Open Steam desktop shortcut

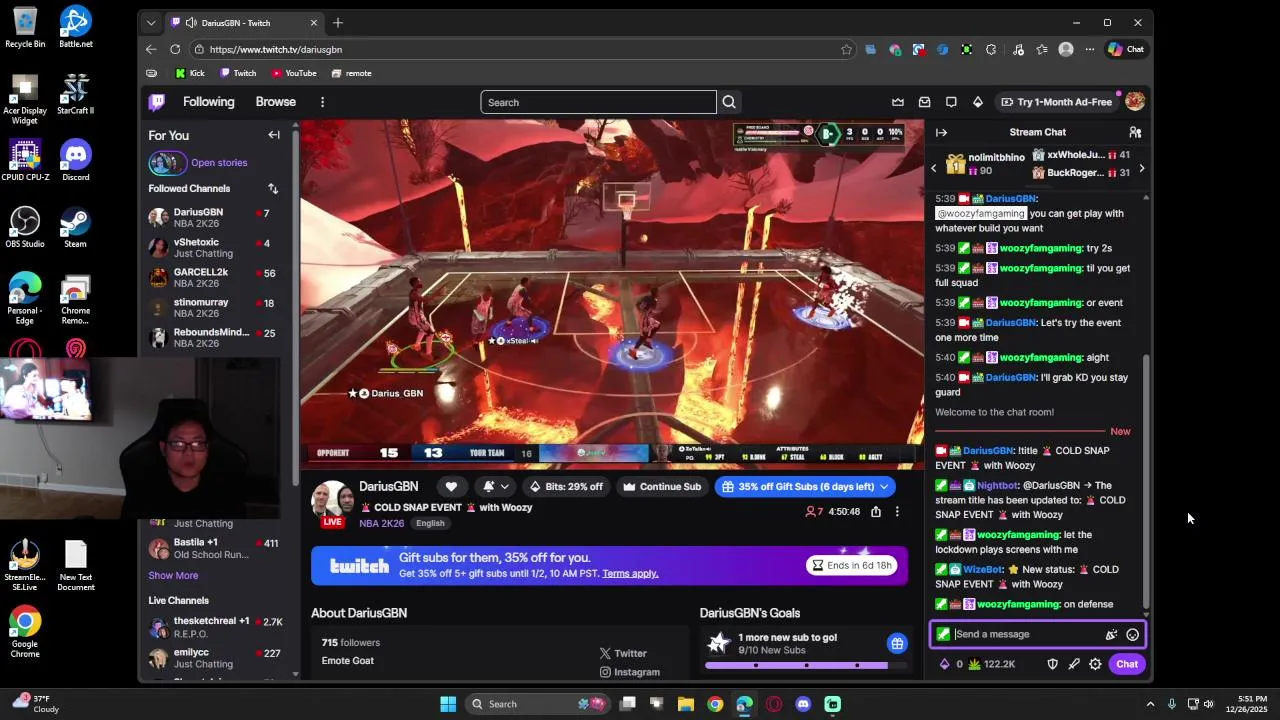pos(75,228)
